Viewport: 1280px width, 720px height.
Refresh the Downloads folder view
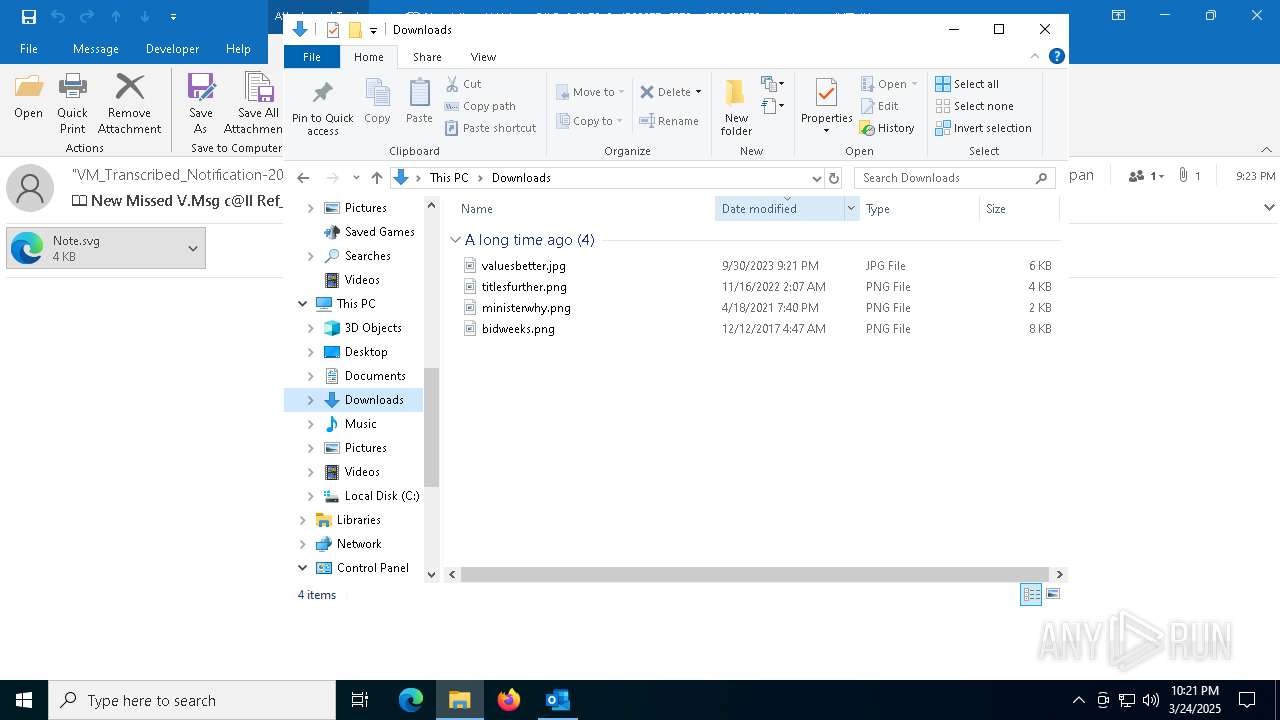coord(834,178)
